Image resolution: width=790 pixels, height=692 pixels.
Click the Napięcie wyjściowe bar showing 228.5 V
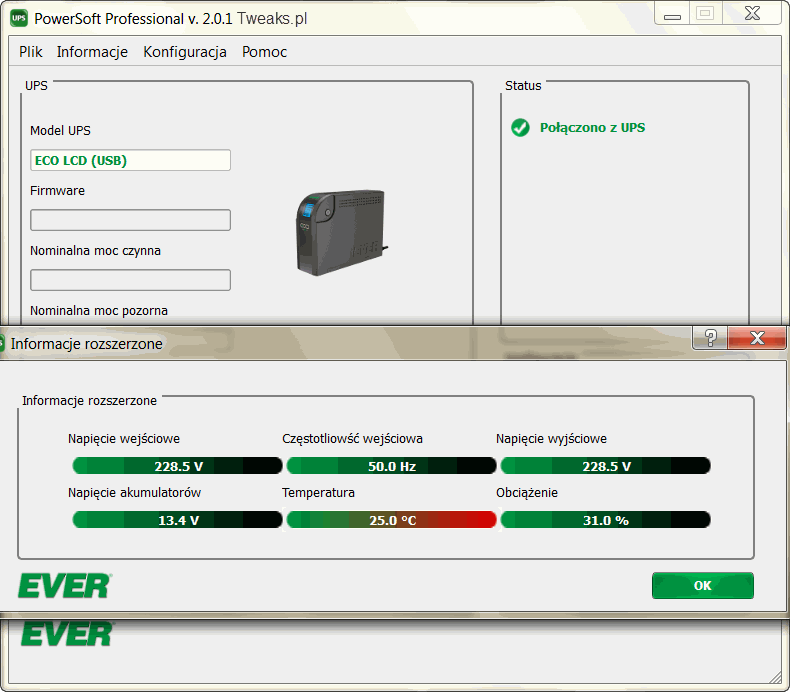click(606, 466)
